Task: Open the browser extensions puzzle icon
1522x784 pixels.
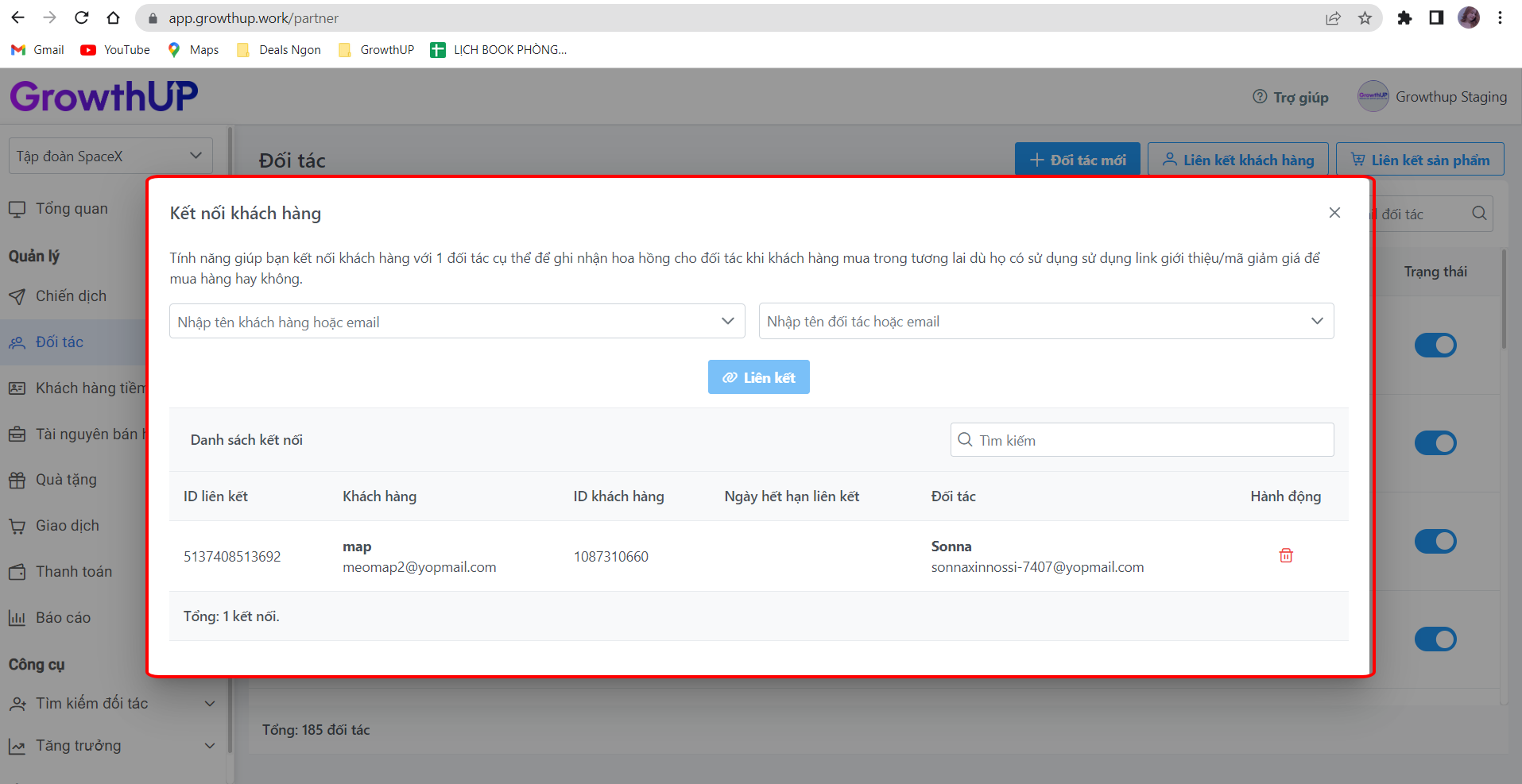Action: (1404, 18)
